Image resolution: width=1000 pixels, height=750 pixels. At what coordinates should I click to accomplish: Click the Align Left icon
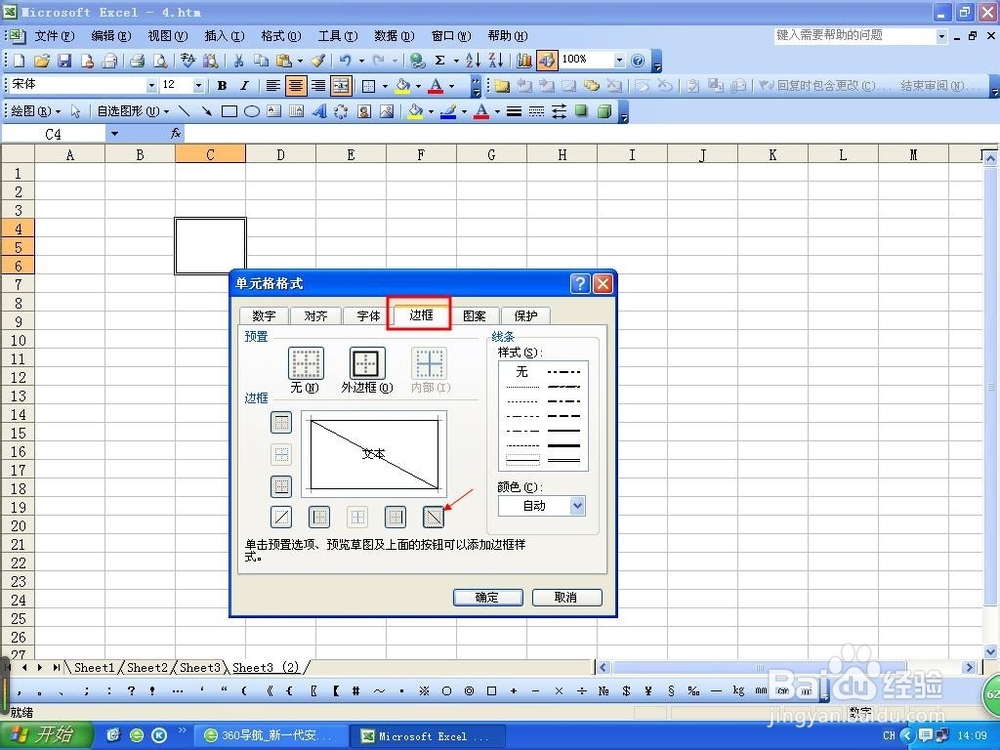click(273, 85)
